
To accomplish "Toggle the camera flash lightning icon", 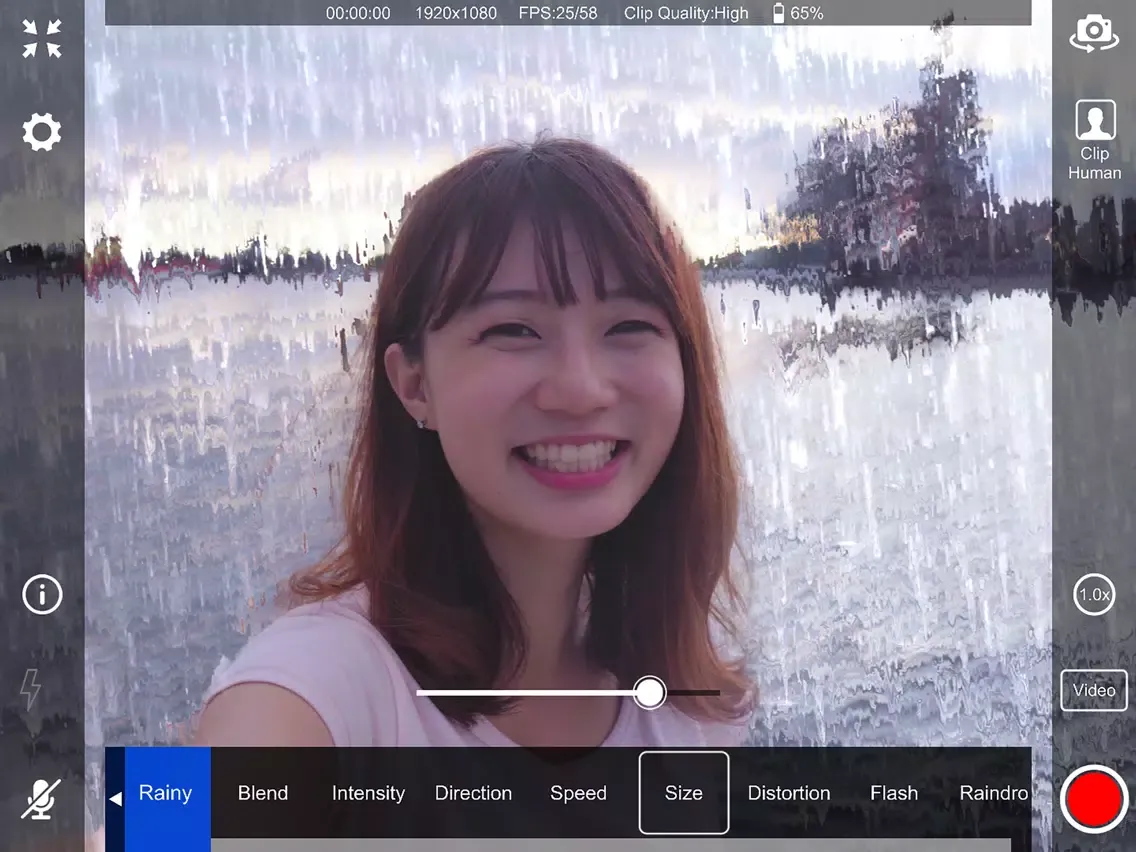I will pyautogui.click(x=31, y=689).
